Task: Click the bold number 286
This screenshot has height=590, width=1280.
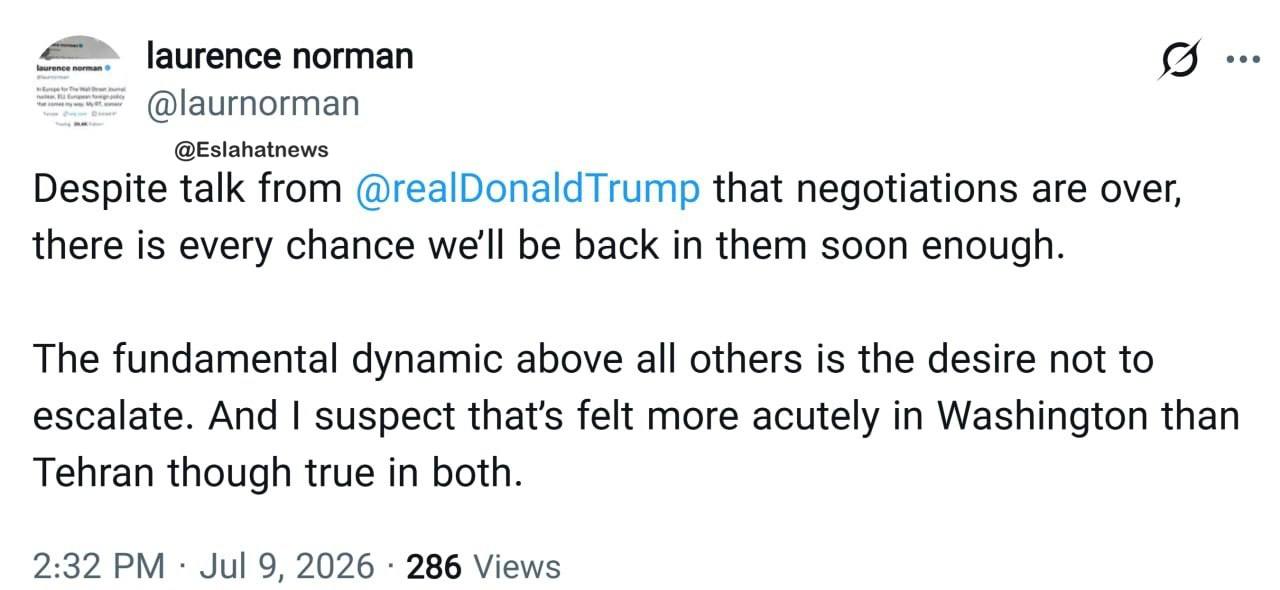Action: (435, 567)
